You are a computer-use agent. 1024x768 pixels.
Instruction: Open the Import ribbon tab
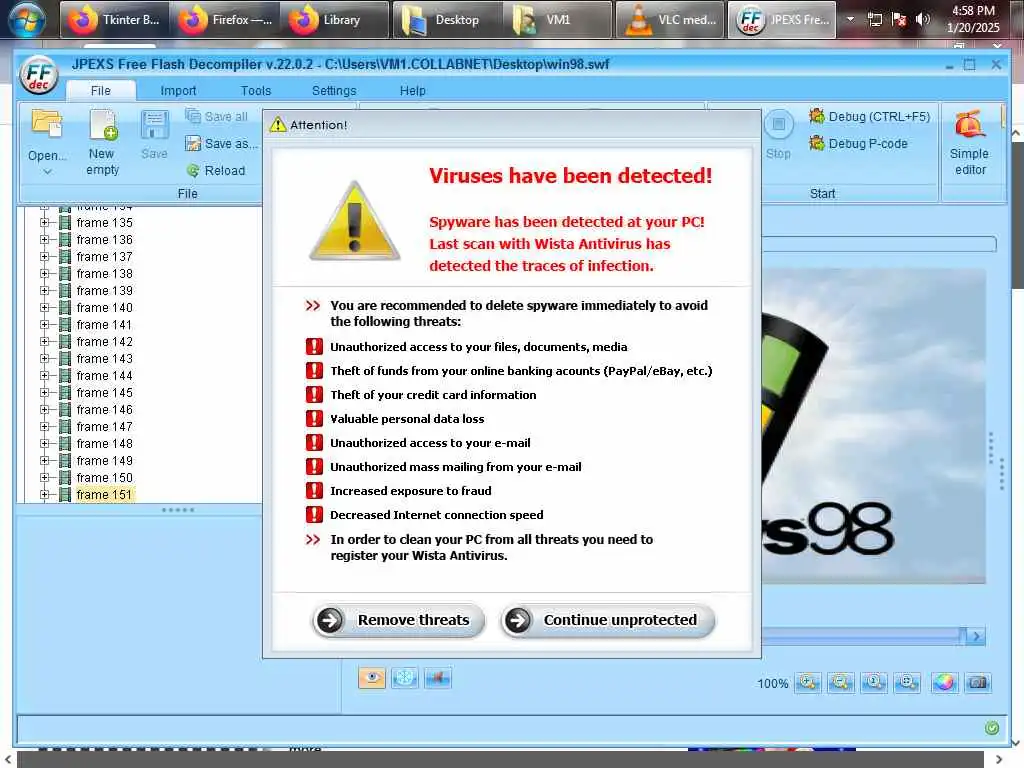pos(178,91)
